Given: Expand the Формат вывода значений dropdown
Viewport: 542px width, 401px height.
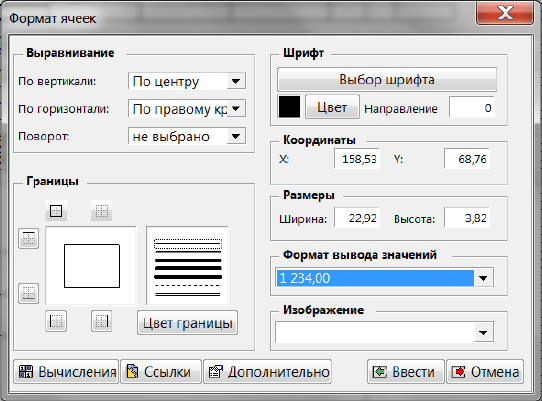Looking at the screenshot, I should (x=483, y=278).
